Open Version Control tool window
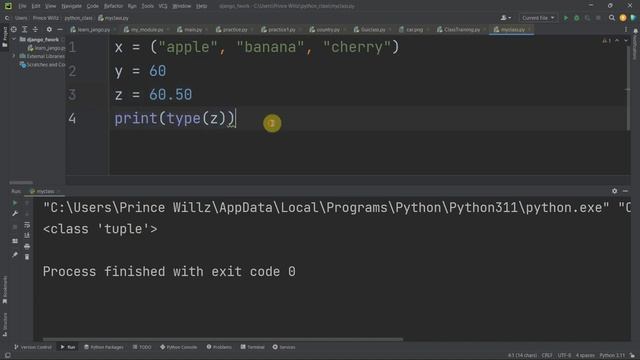 tap(33, 347)
